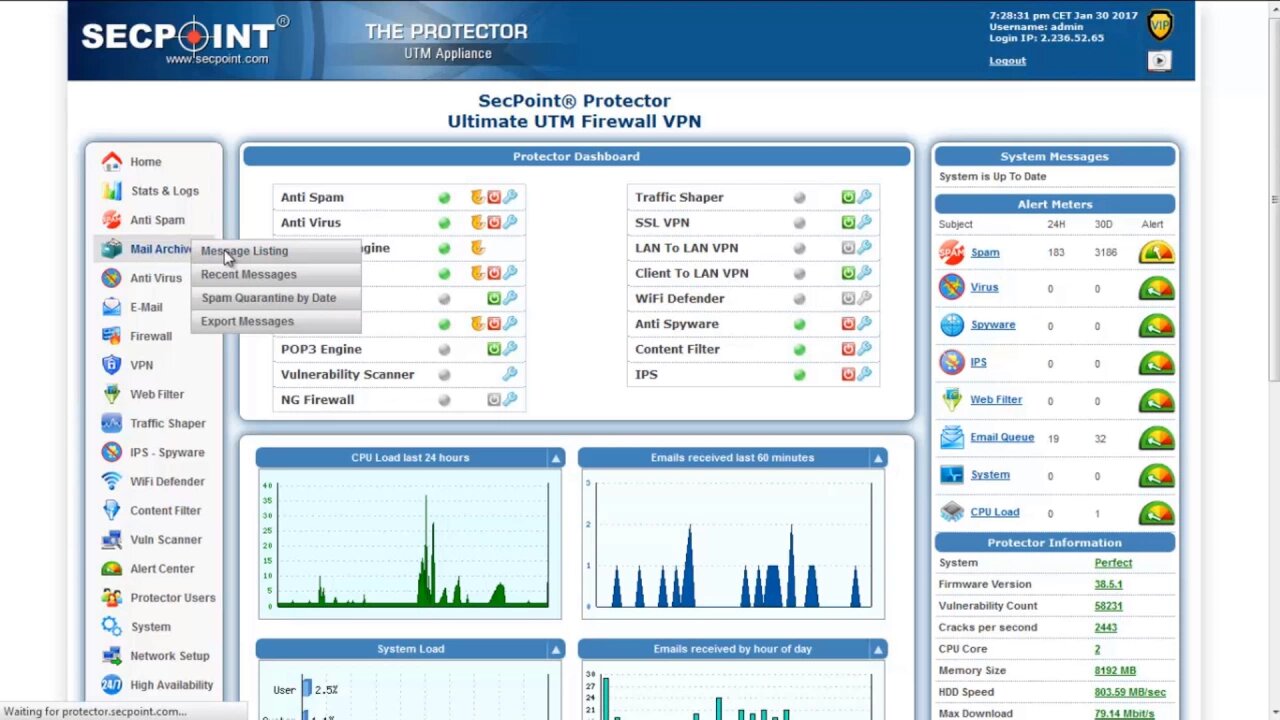Click vulnerability count 58231 link
Screen dimensions: 1280x720
click(1108, 606)
